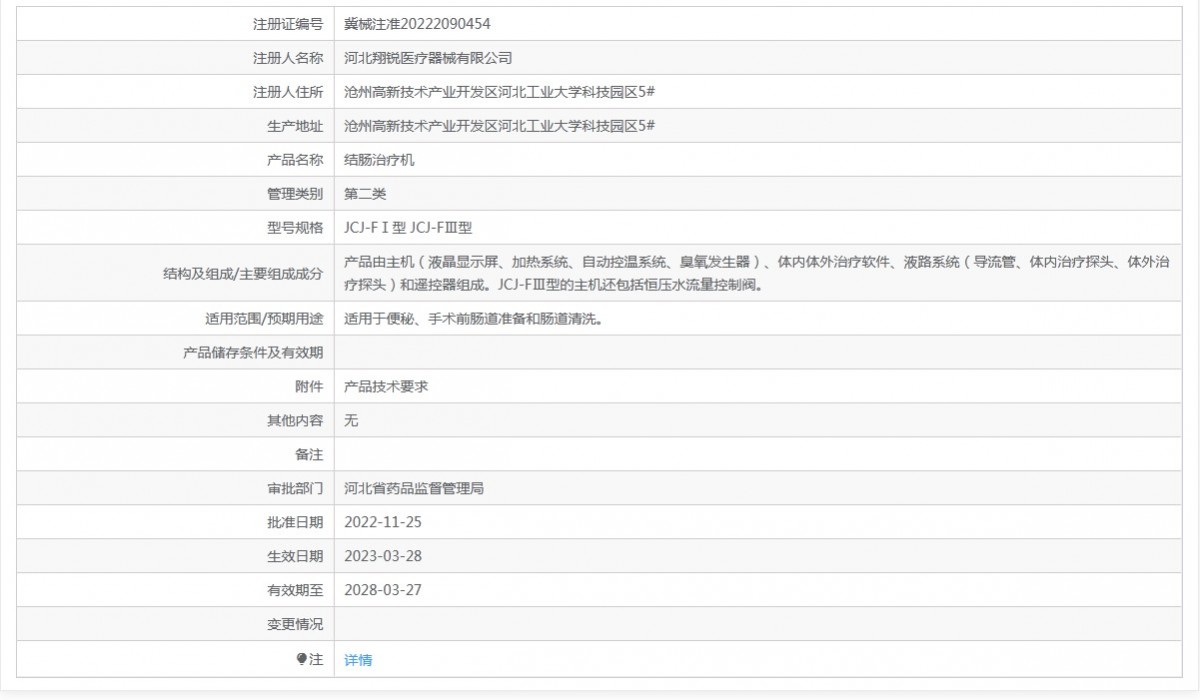Click the 管理类别 label

tap(296, 194)
